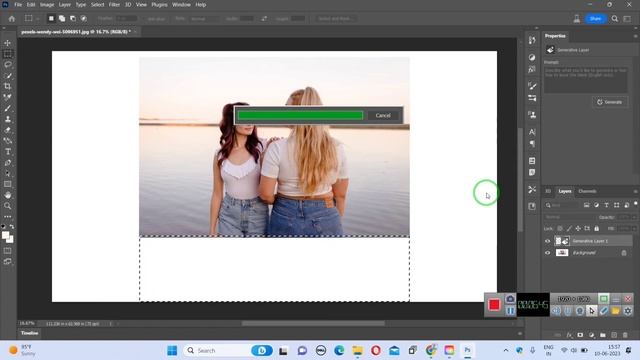Create new fill or adjustment layer
Screen dimensions: 640x360
pyautogui.click(x=592, y=335)
